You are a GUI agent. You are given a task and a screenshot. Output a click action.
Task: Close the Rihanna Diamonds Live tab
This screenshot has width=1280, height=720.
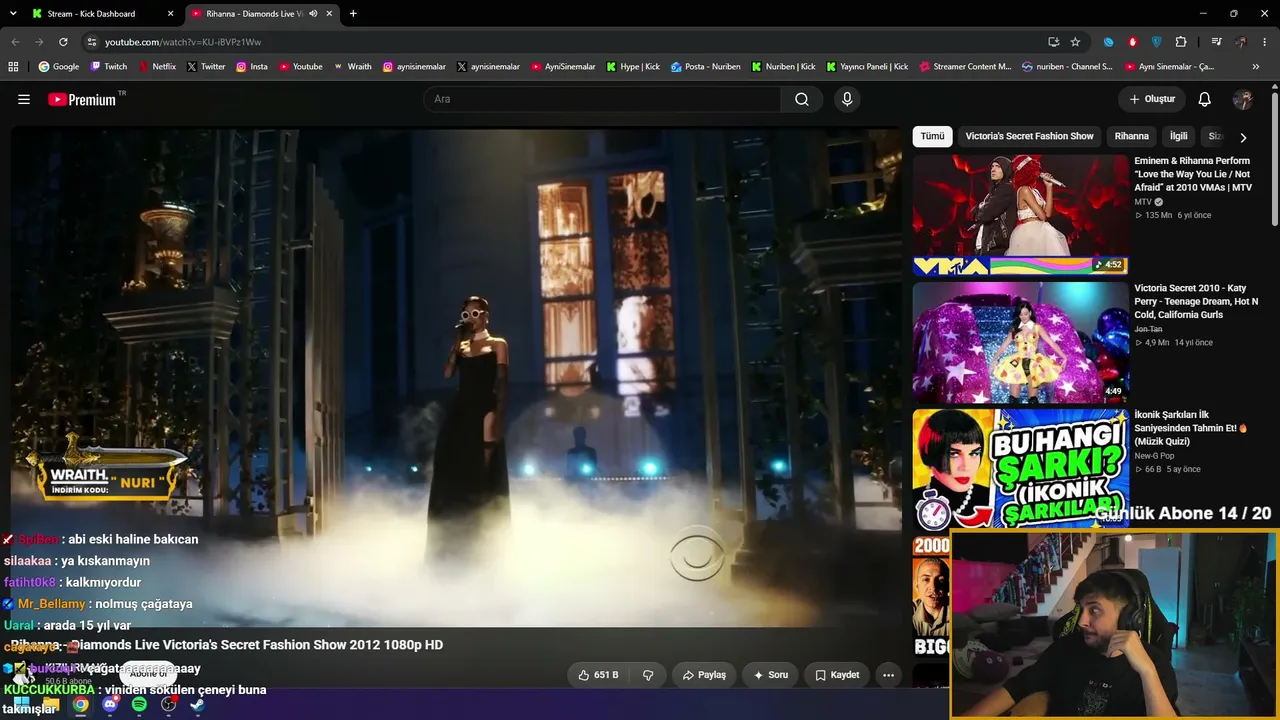click(x=329, y=14)
